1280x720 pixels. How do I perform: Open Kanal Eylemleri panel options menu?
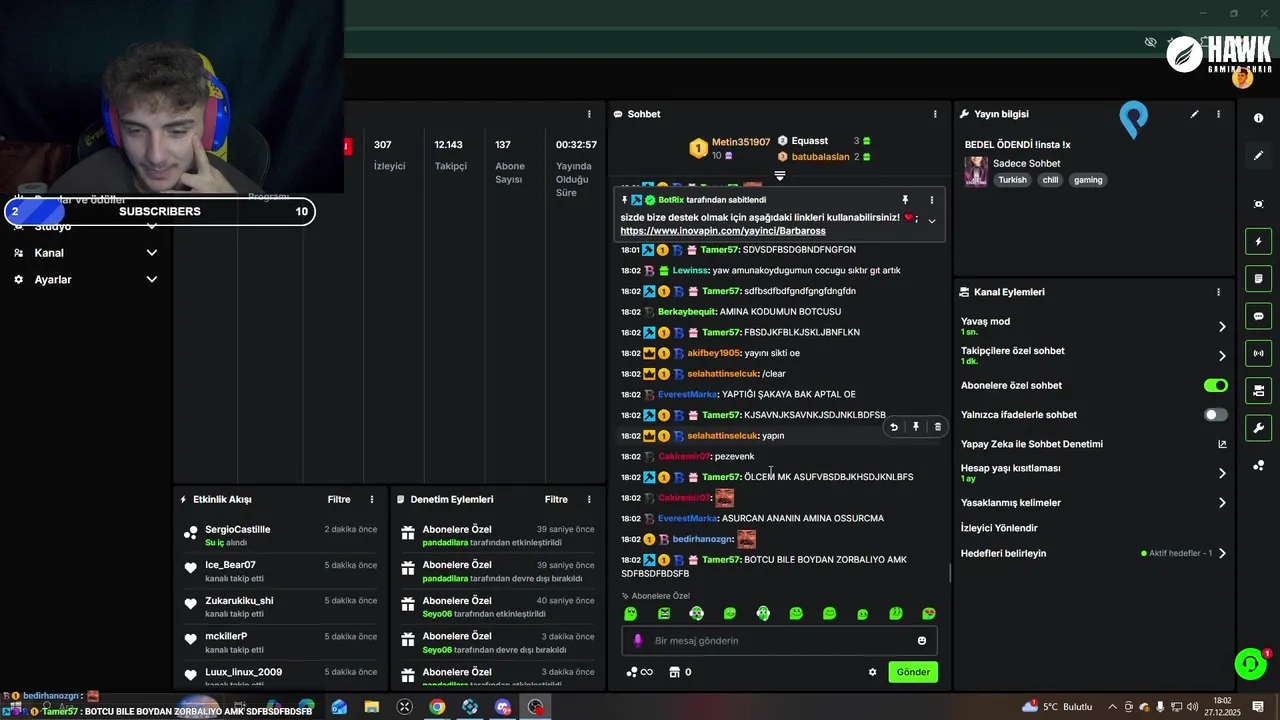[x=1218, y=292]
